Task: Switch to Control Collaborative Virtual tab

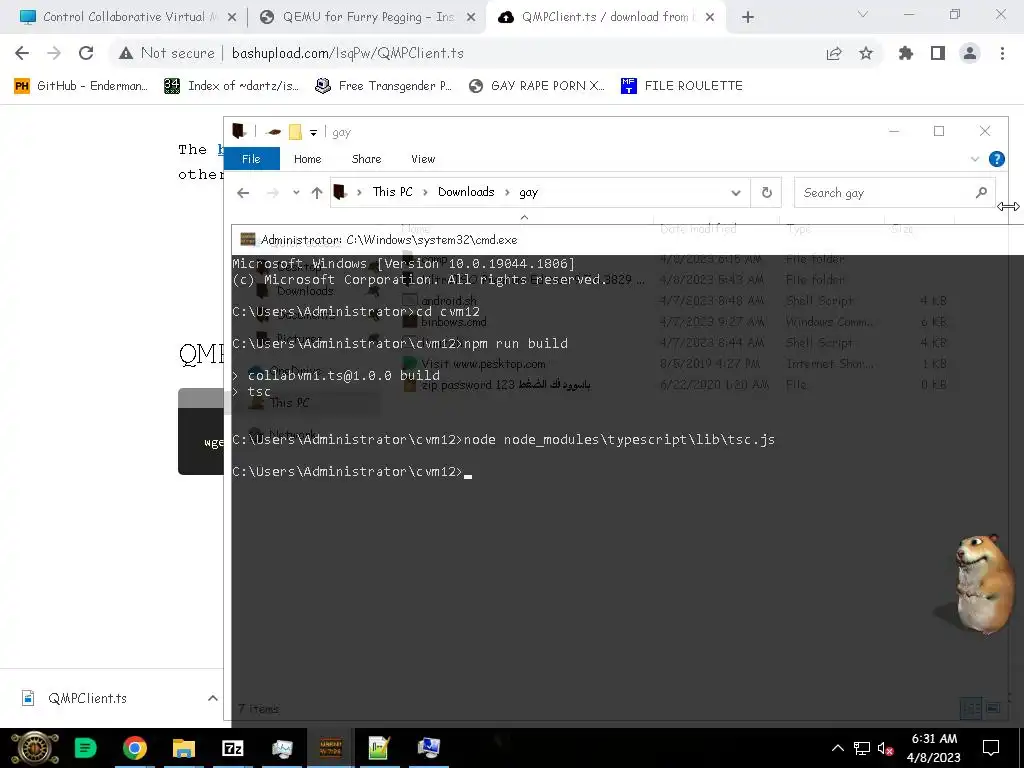Action: pyautogui.click(x=129, y=18)
